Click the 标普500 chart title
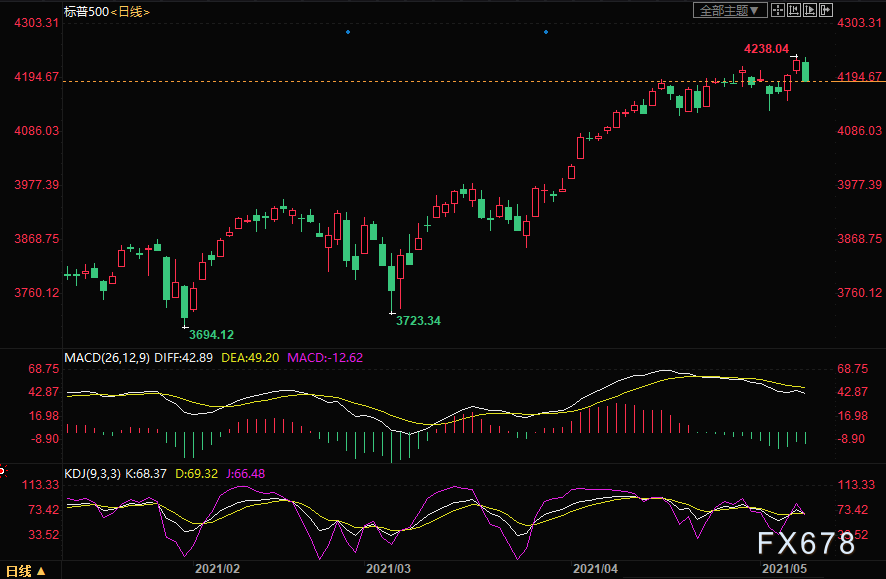Screen dimensions: 886x579 click(x=86, y=11)
